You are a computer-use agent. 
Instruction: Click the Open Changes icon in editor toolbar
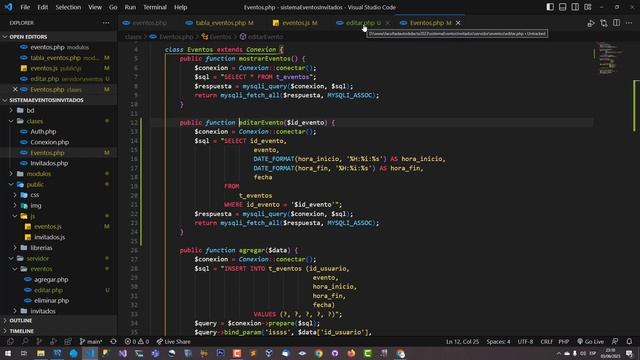(x=604, y=23)
